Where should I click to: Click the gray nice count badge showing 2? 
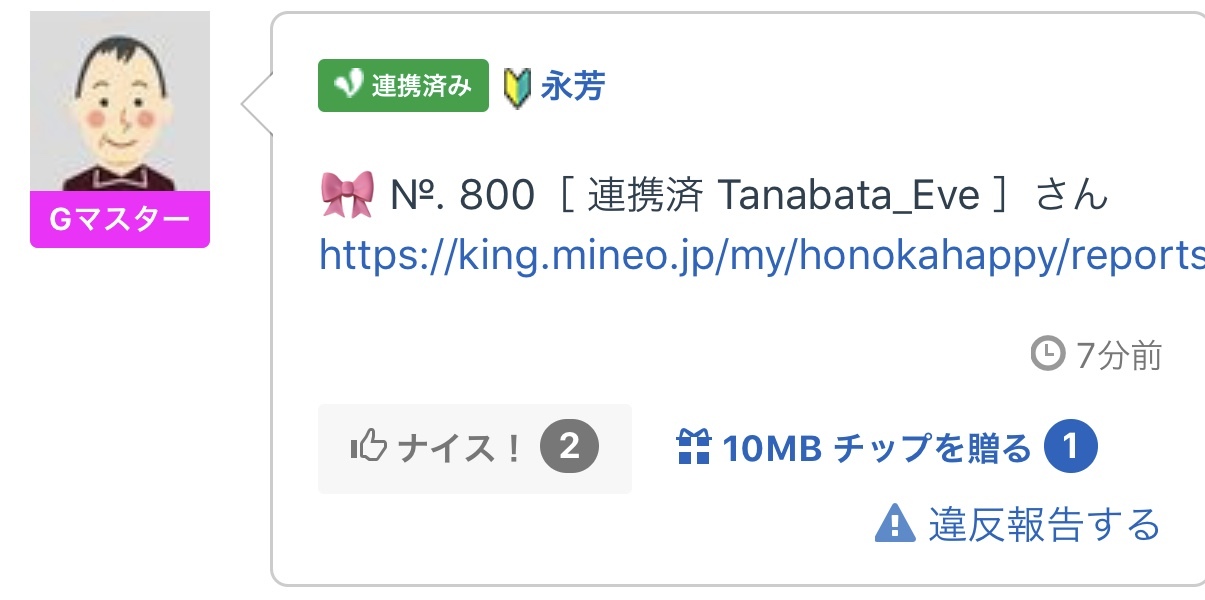pos(569,447)
